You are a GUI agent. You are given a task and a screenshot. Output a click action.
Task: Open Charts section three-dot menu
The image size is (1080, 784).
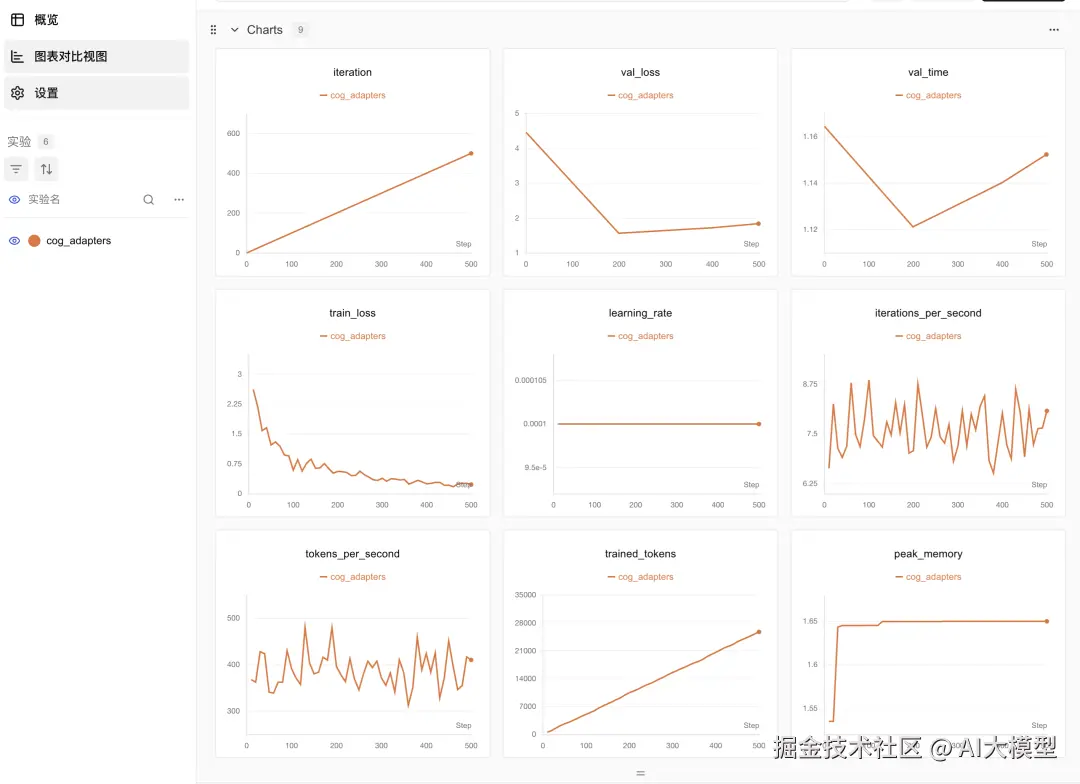click(1054, 30)
